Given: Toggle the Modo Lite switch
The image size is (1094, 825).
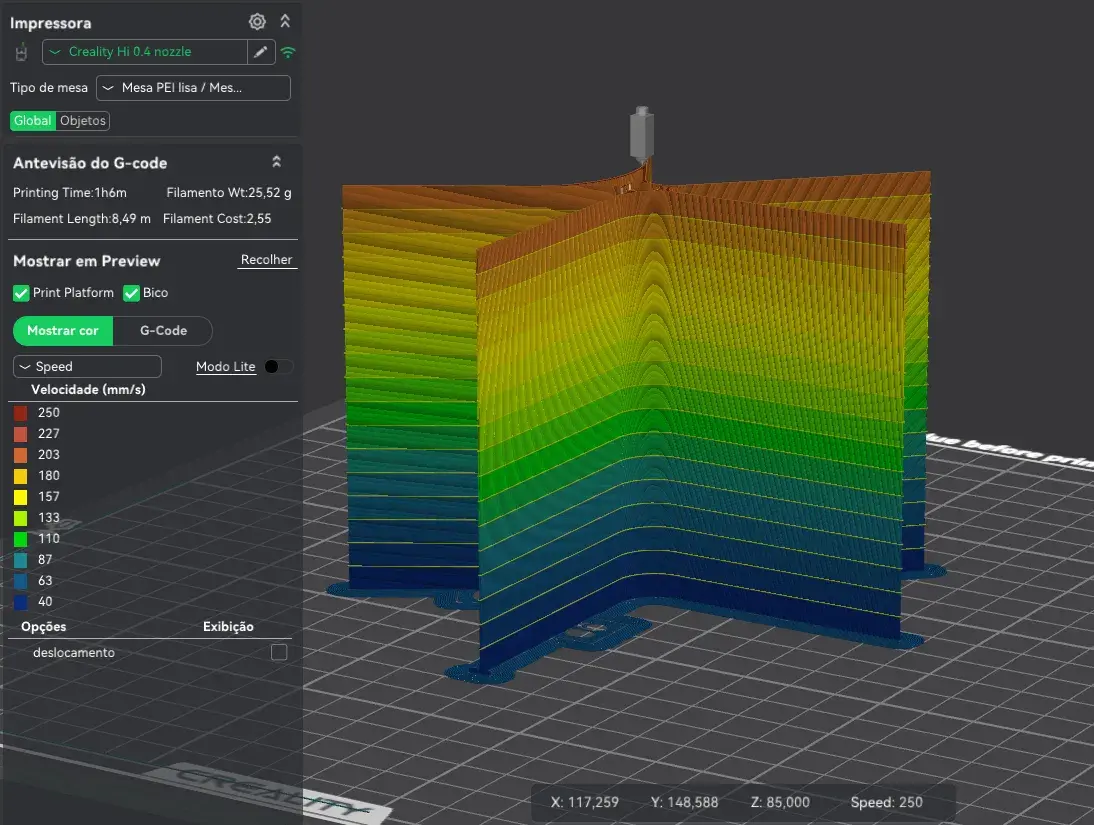Looking at the screenshot, I should [278, 366].
